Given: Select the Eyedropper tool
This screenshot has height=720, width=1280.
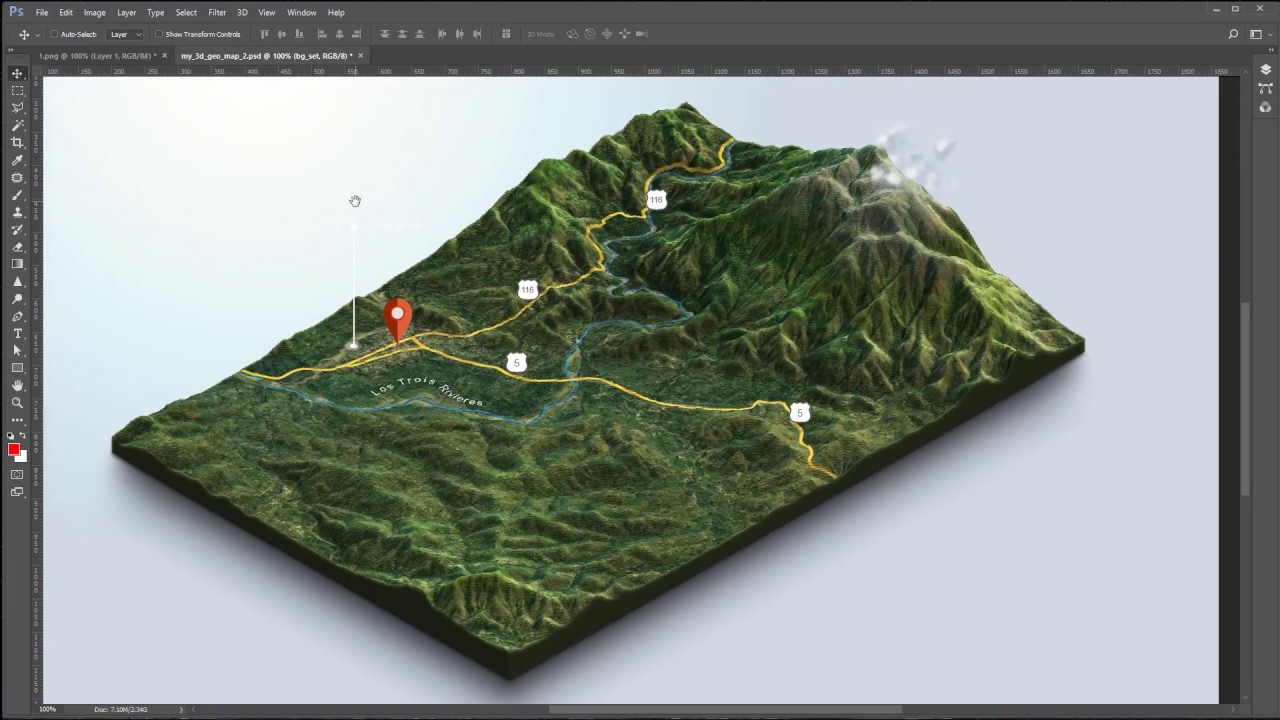Looking at the screenshot, I should [17, 160].
